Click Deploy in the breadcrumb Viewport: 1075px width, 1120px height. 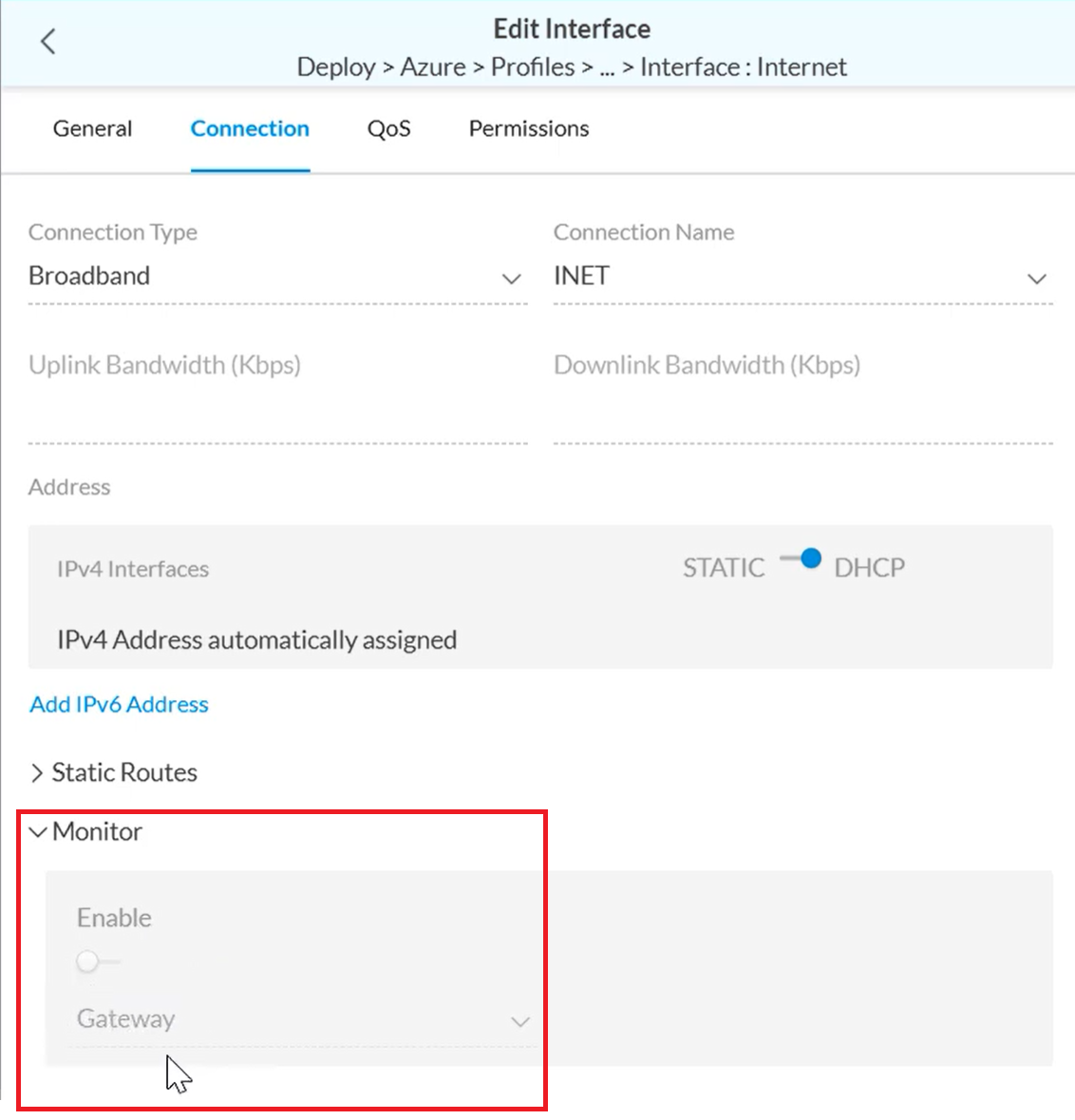tap(336, 67)
